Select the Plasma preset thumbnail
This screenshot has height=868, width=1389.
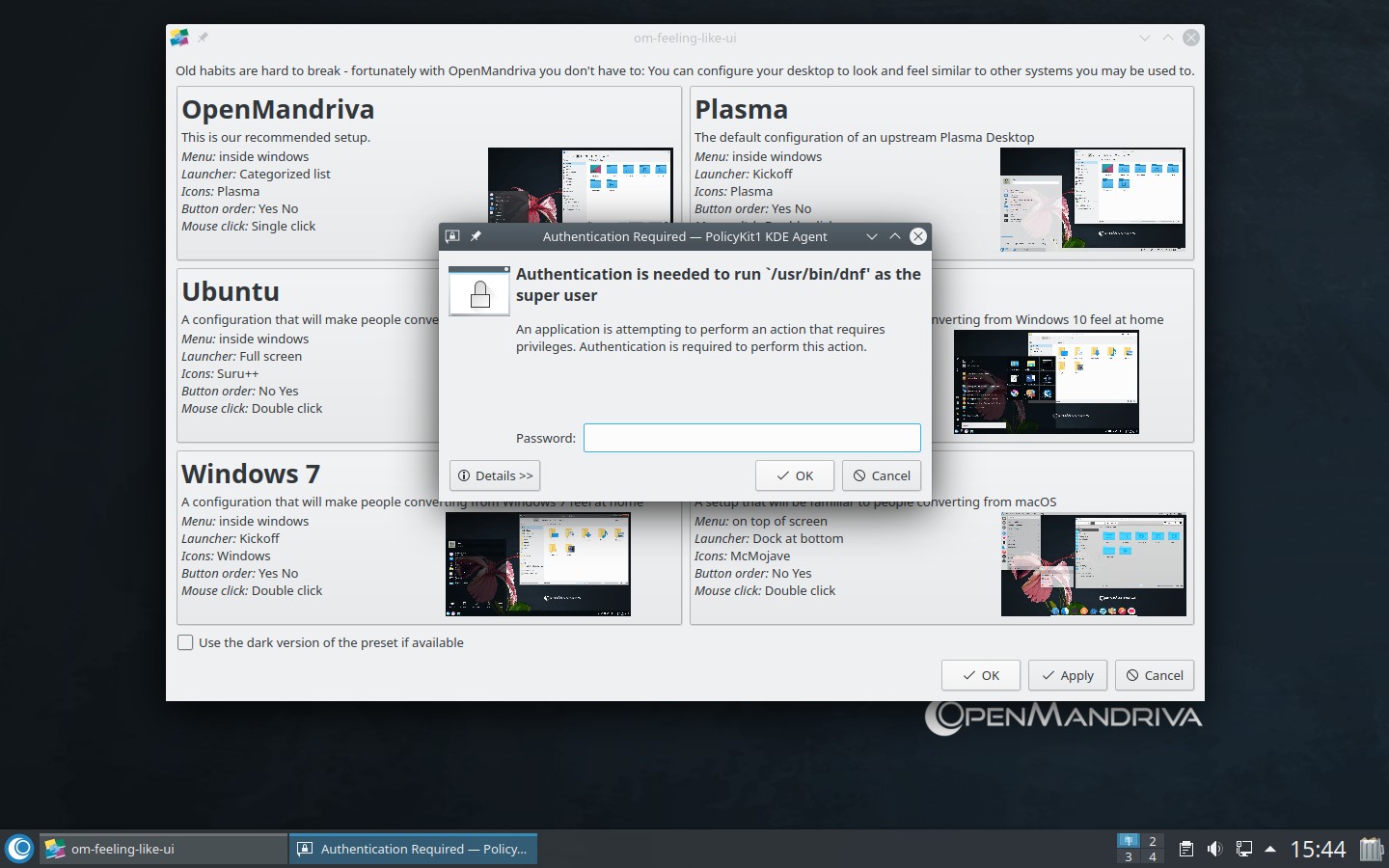(1093, 200)
